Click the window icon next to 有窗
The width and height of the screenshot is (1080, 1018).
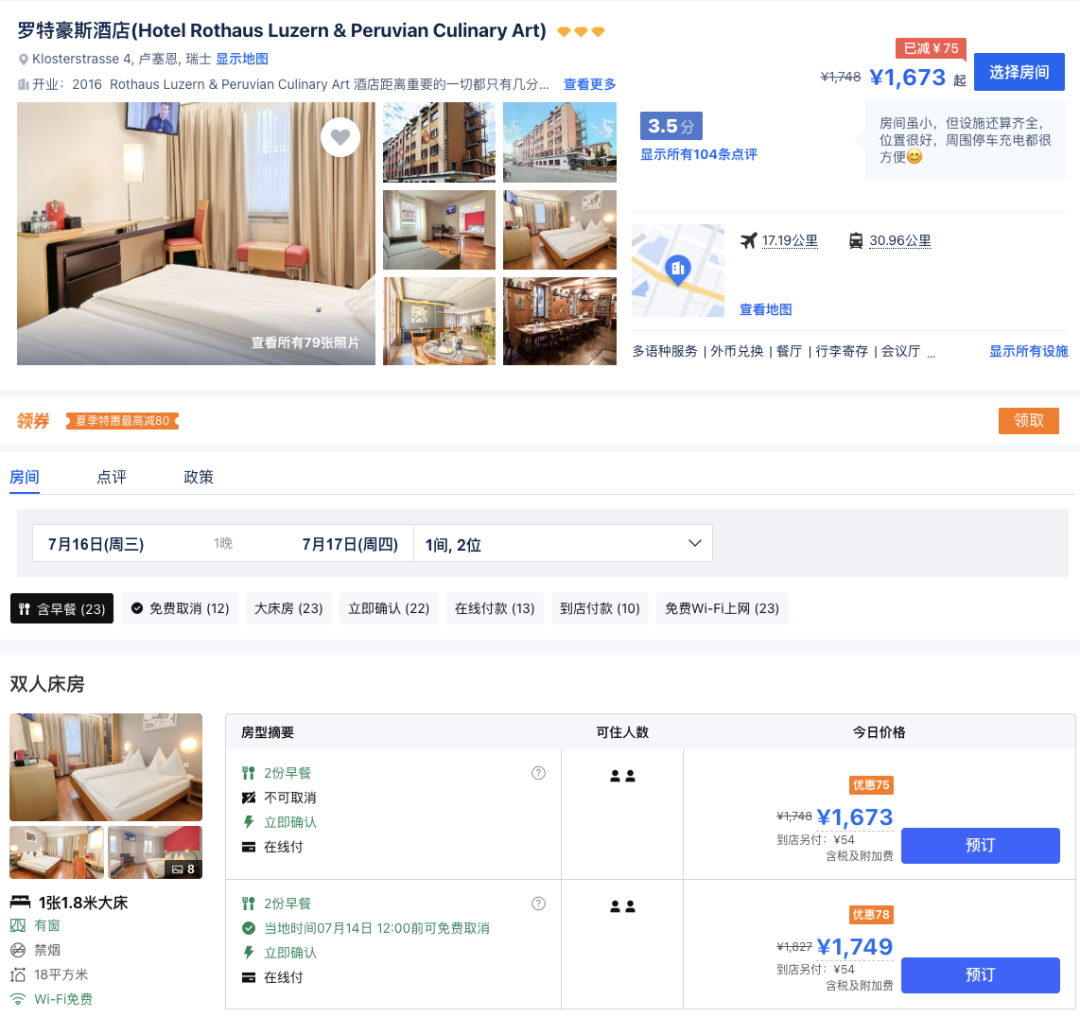[x=18, y=926]
